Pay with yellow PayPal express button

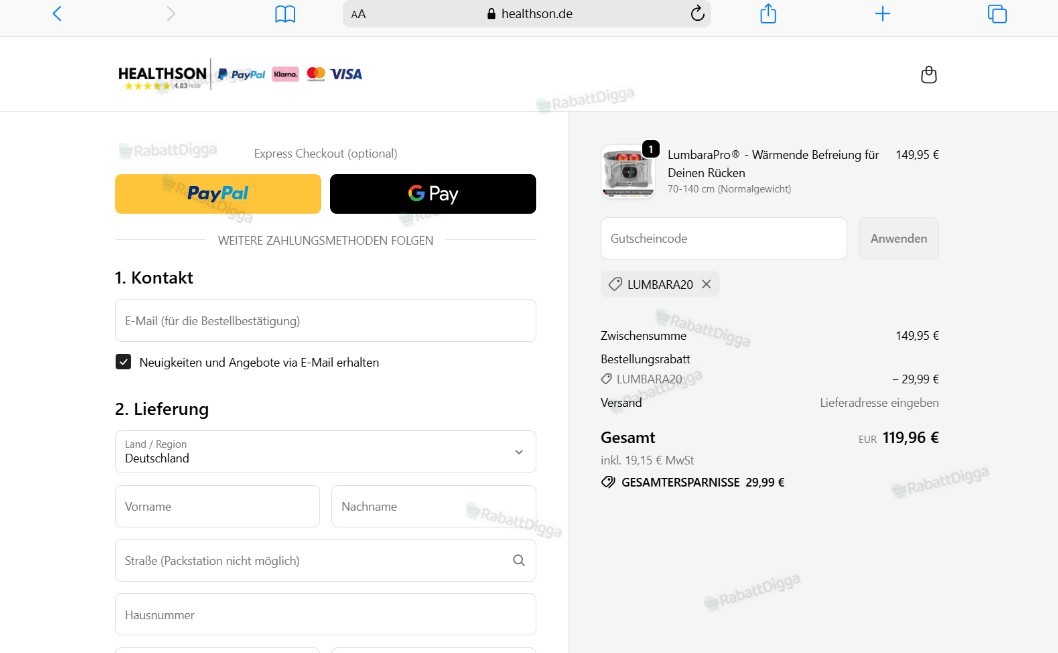coord(218,194)
